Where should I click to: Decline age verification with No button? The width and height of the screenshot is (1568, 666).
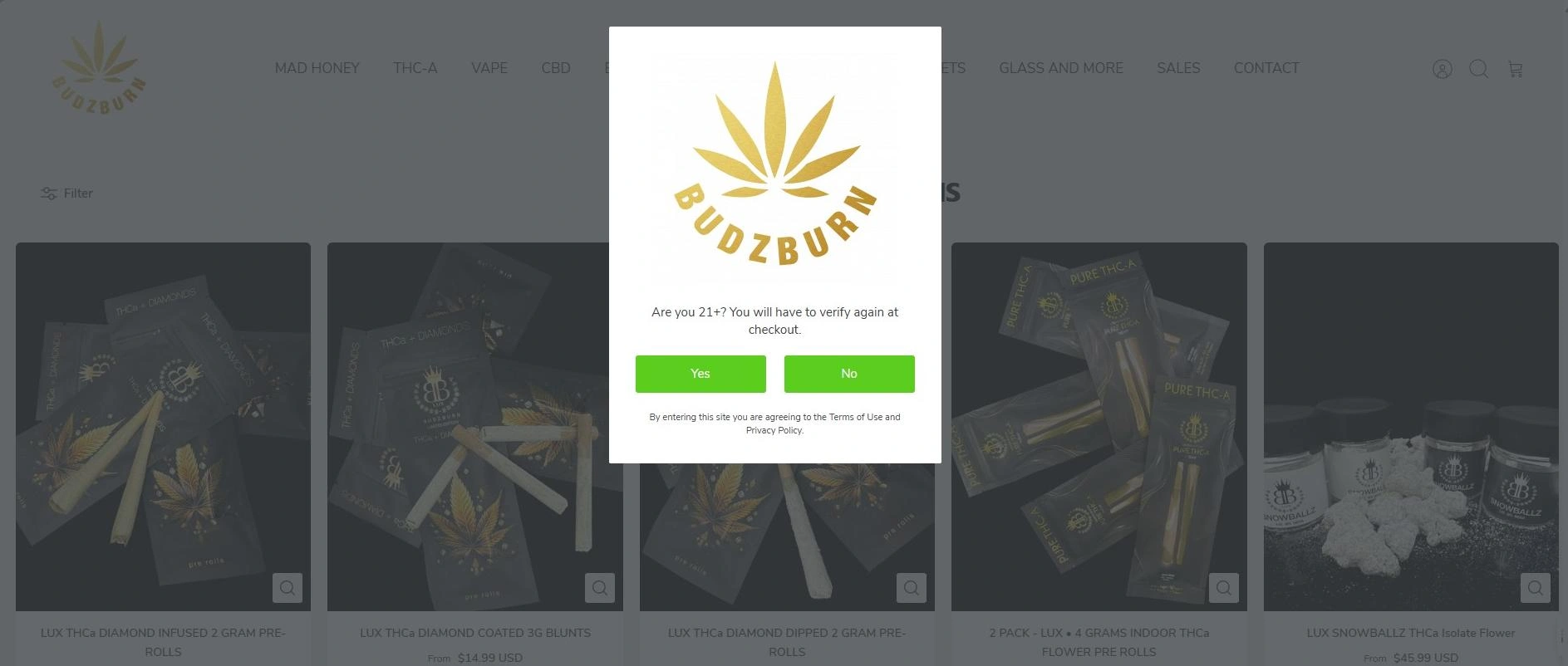(x=849, y=374)
